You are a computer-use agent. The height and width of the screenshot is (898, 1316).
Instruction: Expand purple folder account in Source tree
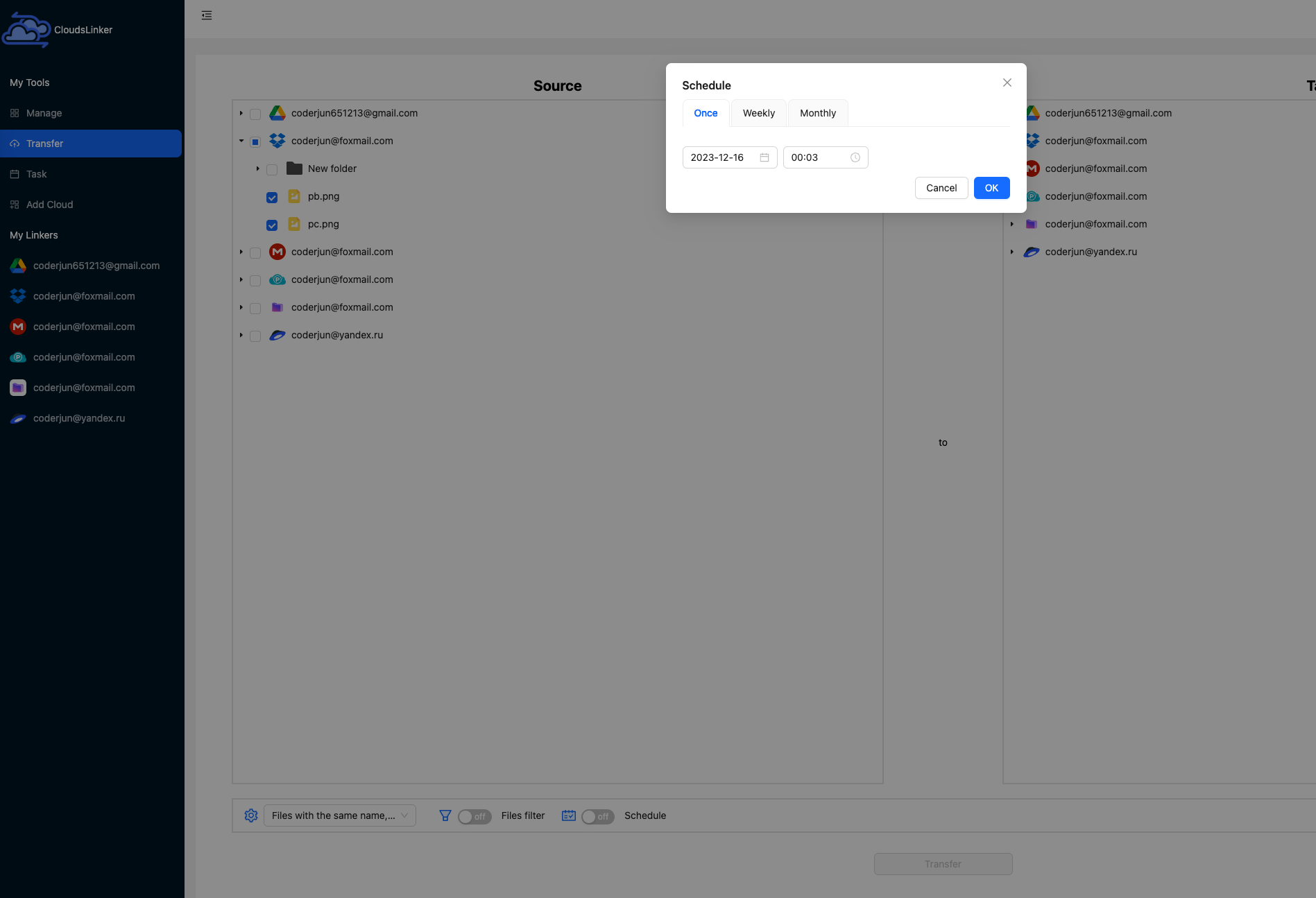(241, 307)
